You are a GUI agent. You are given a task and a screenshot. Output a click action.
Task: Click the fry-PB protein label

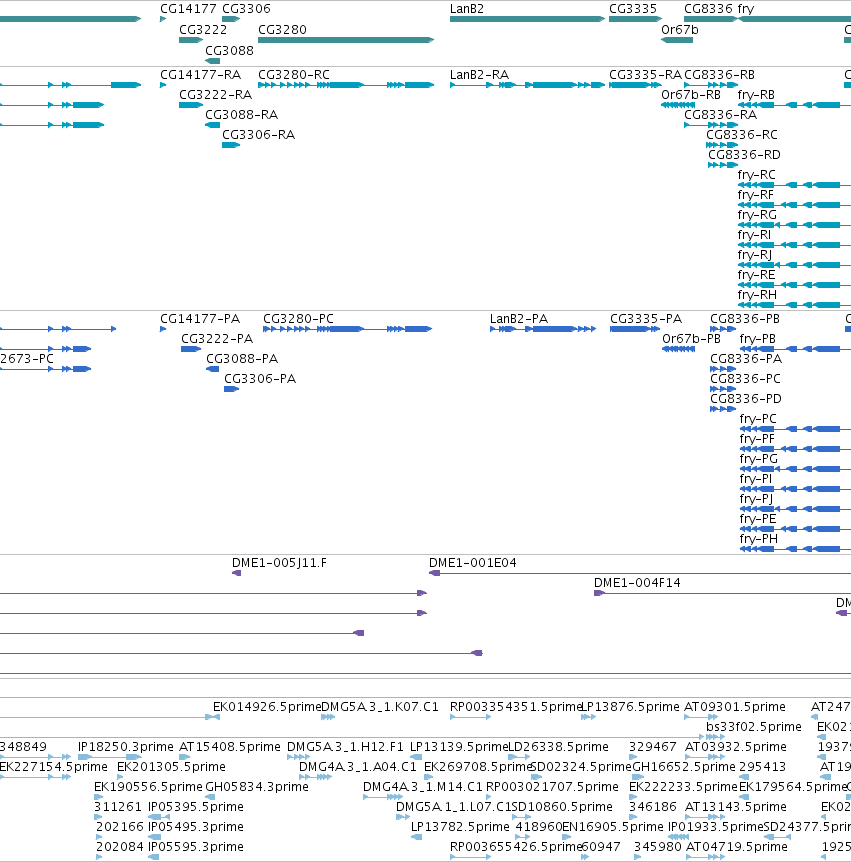pos(758,339)
